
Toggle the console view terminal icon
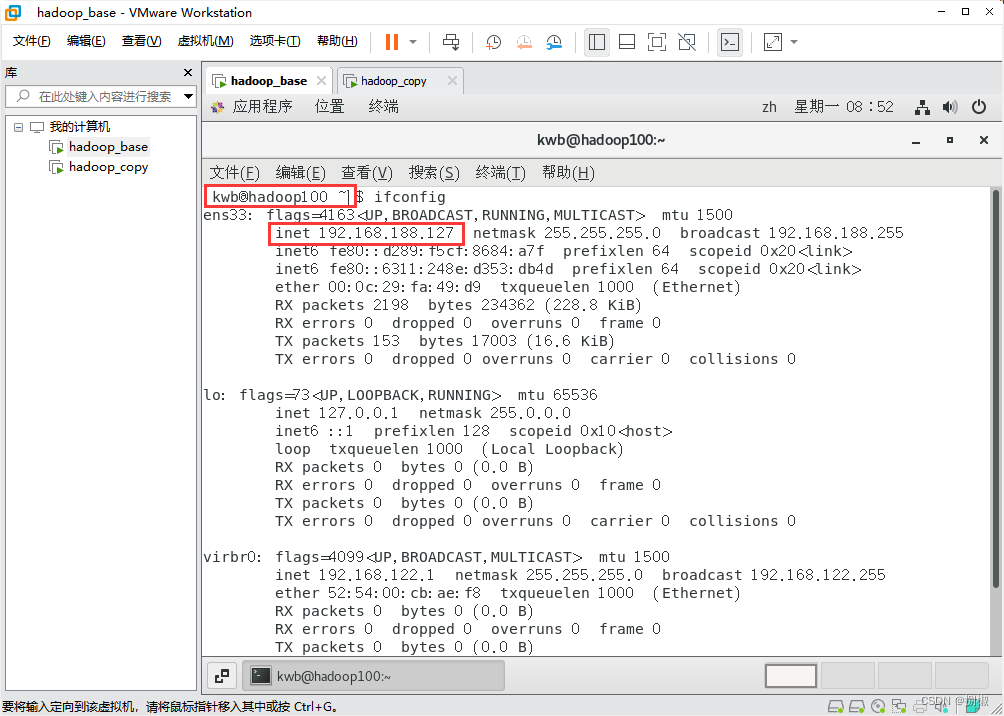[729, 42]
